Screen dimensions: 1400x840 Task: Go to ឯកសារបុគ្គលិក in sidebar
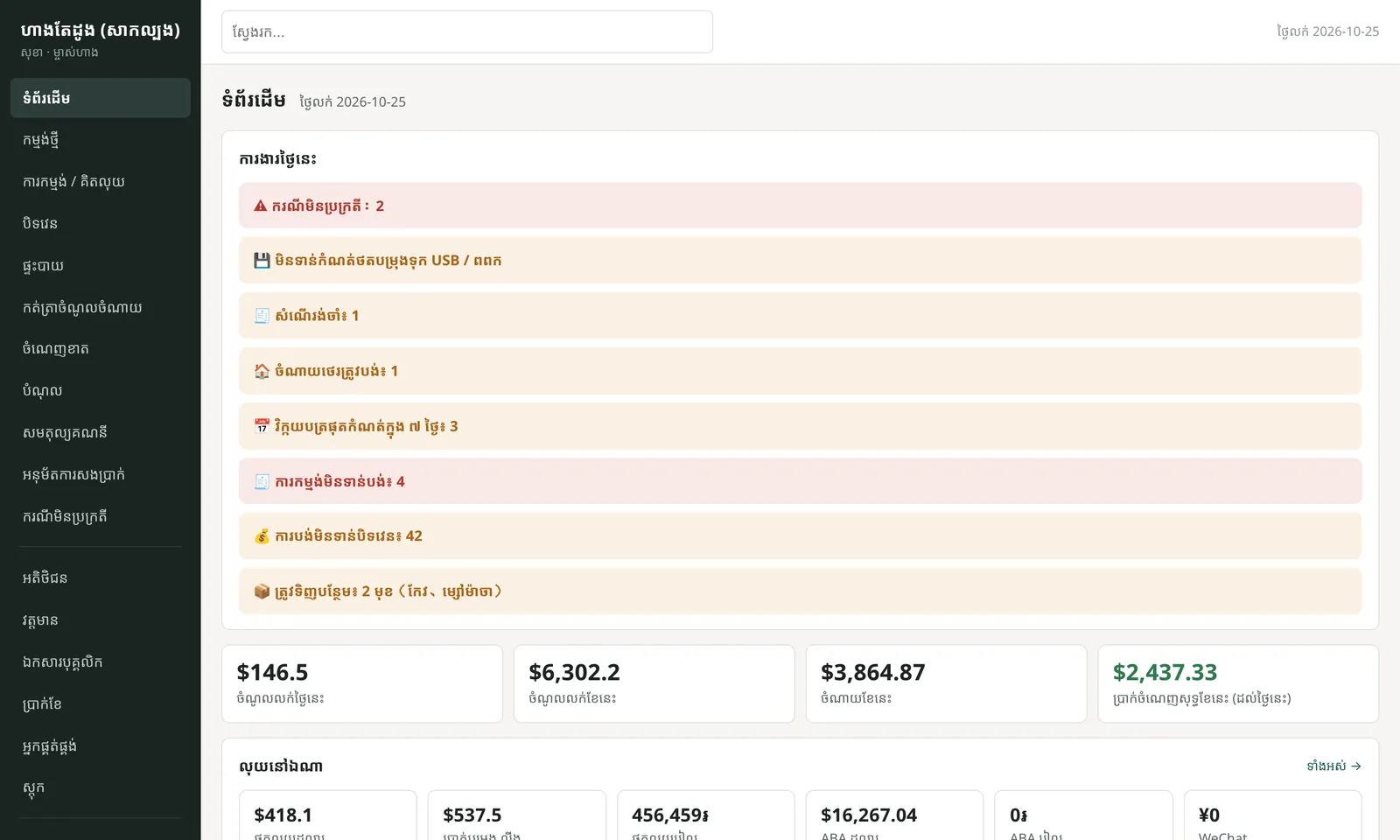coord(101,662)
